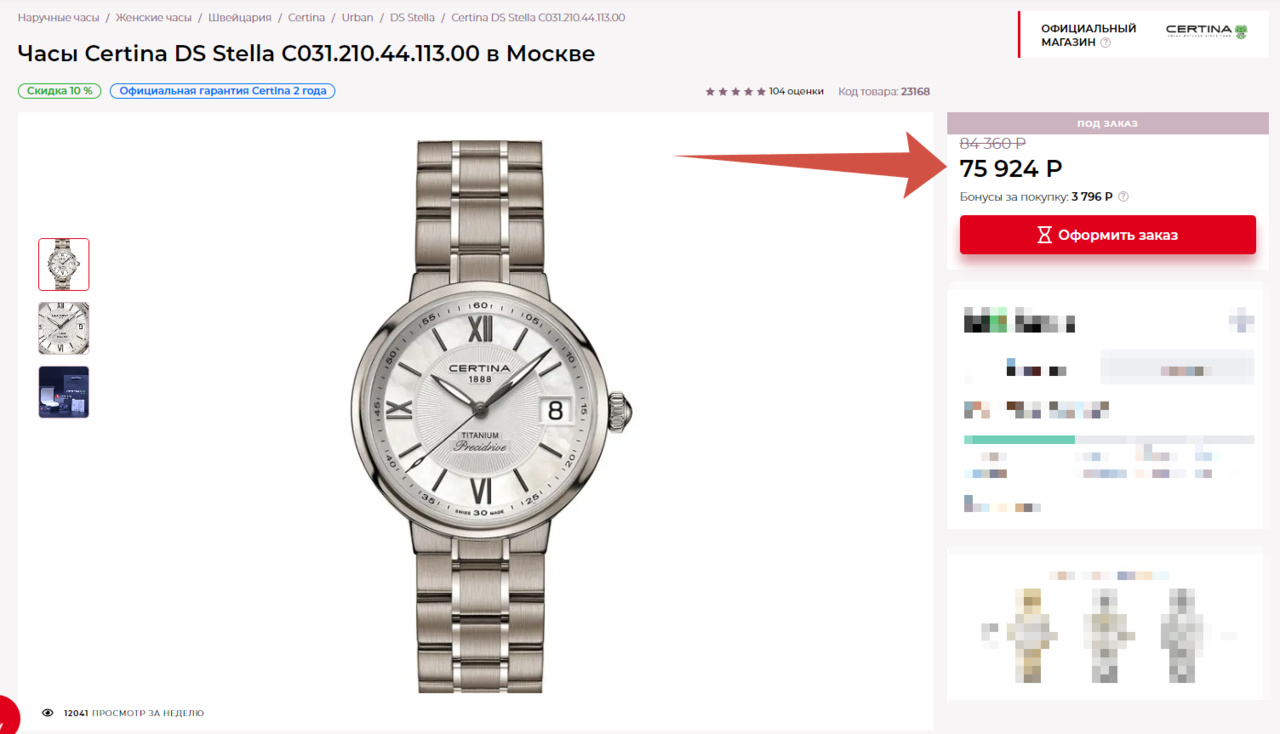1280x734 pixels.
Task: Open the 104 оценки reviews link
Action: tap(796, 92)
